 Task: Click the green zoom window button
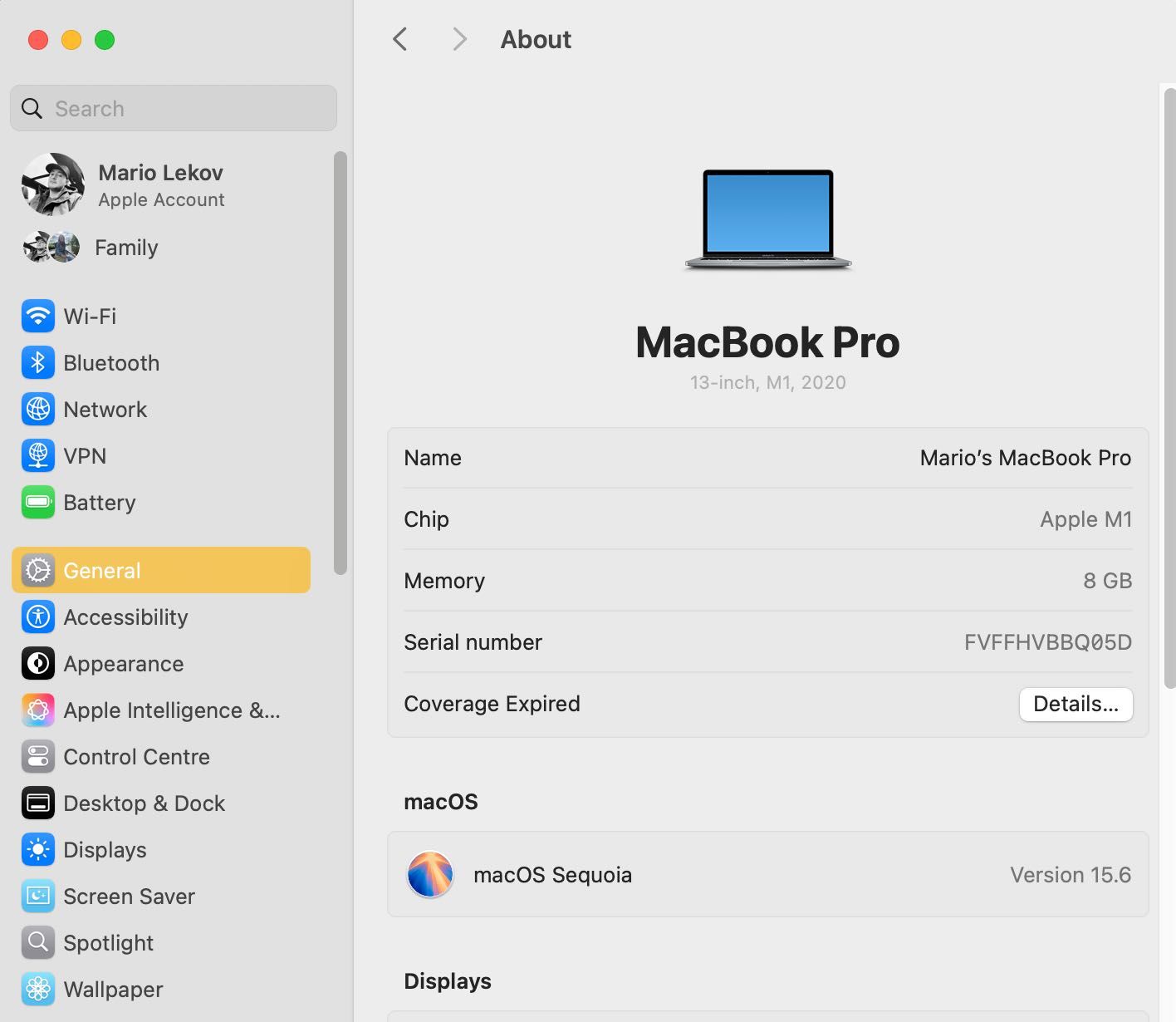[105, 40]
